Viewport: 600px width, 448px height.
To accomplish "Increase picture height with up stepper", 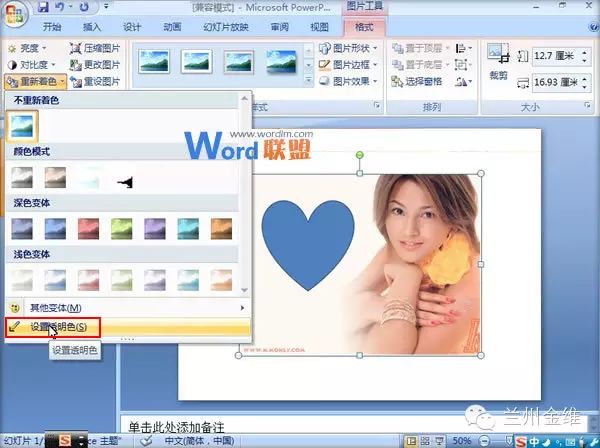I will tap(585, 52).
